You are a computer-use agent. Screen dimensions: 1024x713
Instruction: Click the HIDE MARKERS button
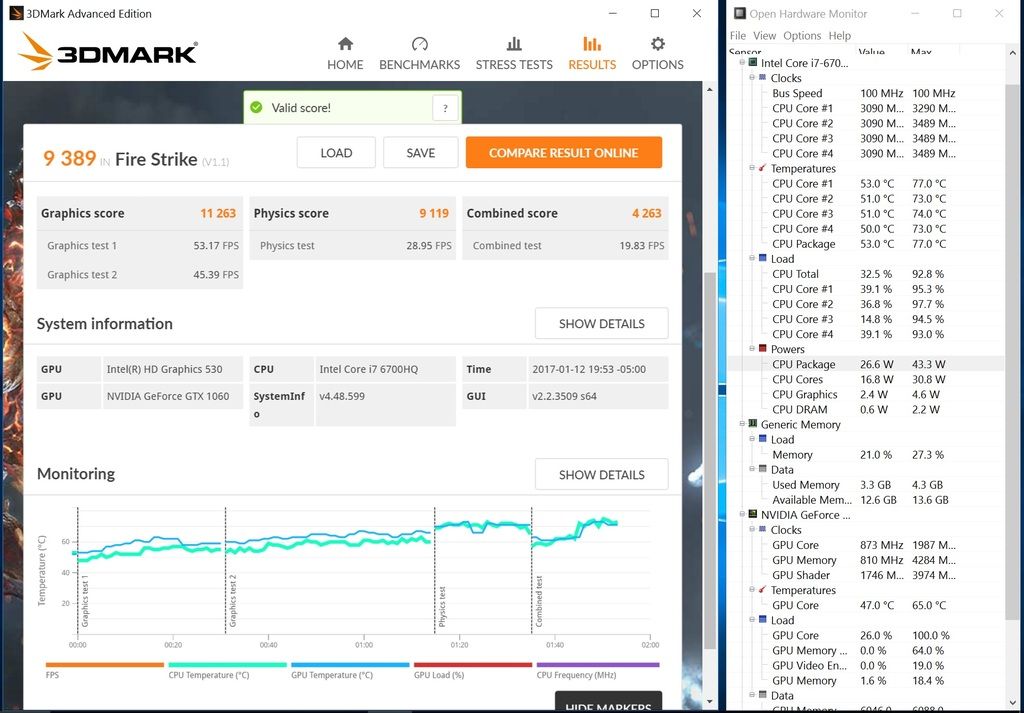(x=608, y=702)
